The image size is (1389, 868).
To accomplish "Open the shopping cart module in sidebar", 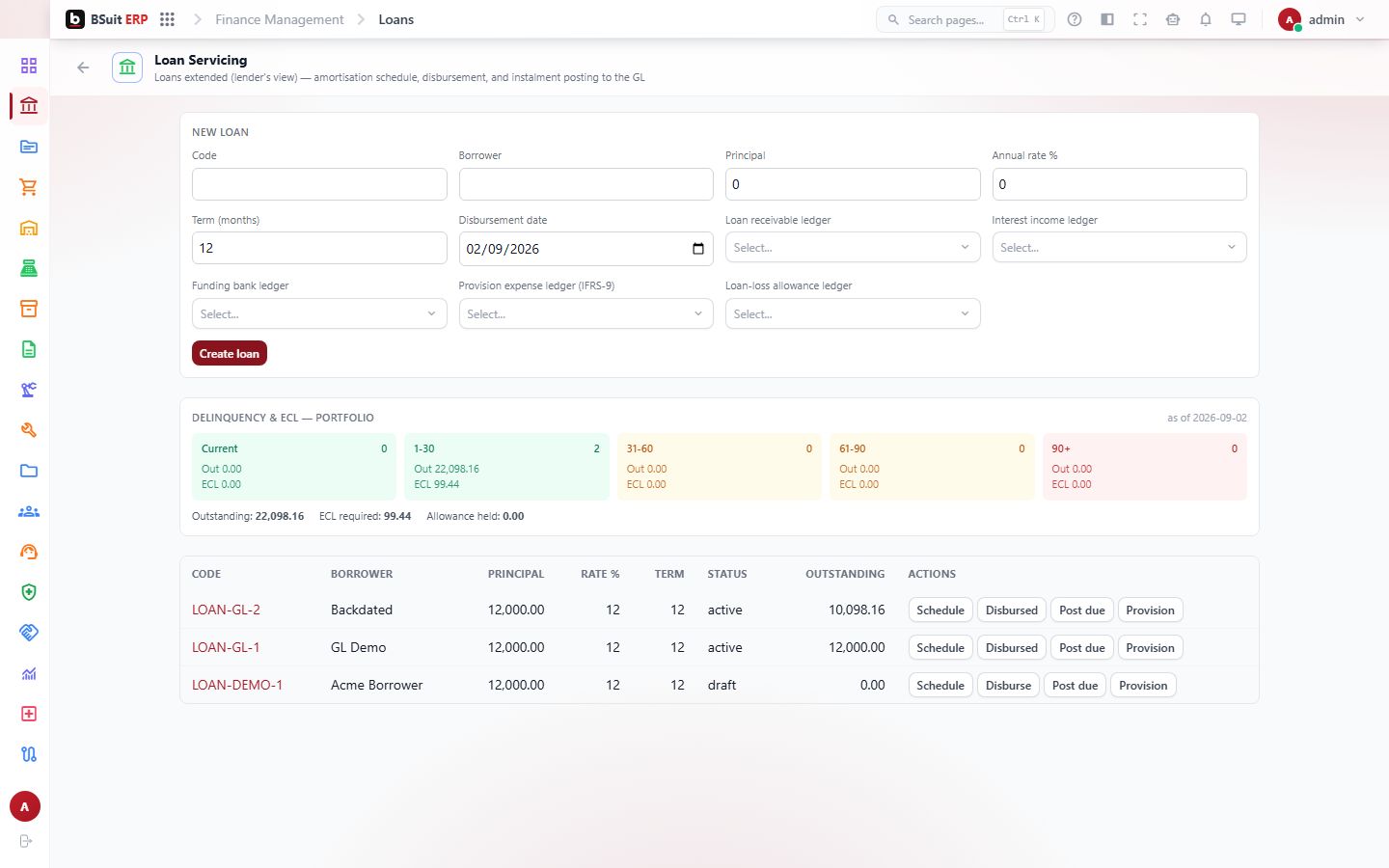I will (x=29, y=187).
